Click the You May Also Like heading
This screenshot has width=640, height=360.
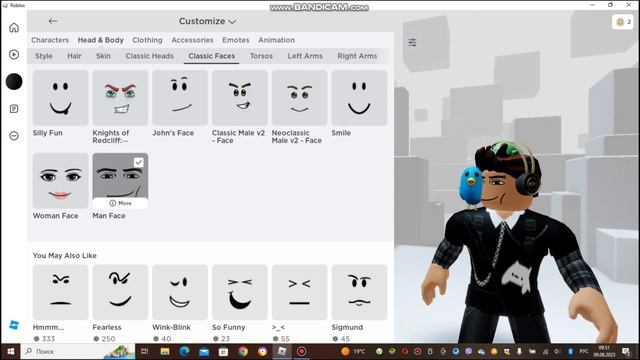tap(64, 256)
